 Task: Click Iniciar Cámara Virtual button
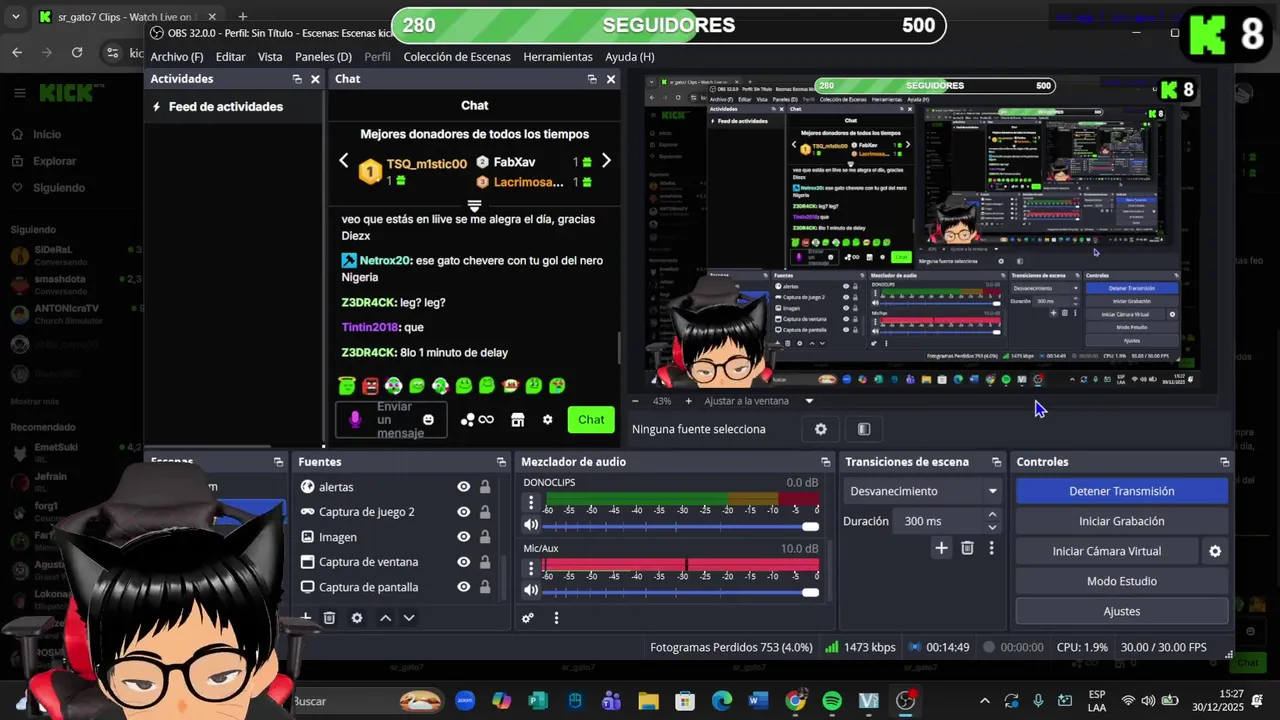(x=1107, y=551)
